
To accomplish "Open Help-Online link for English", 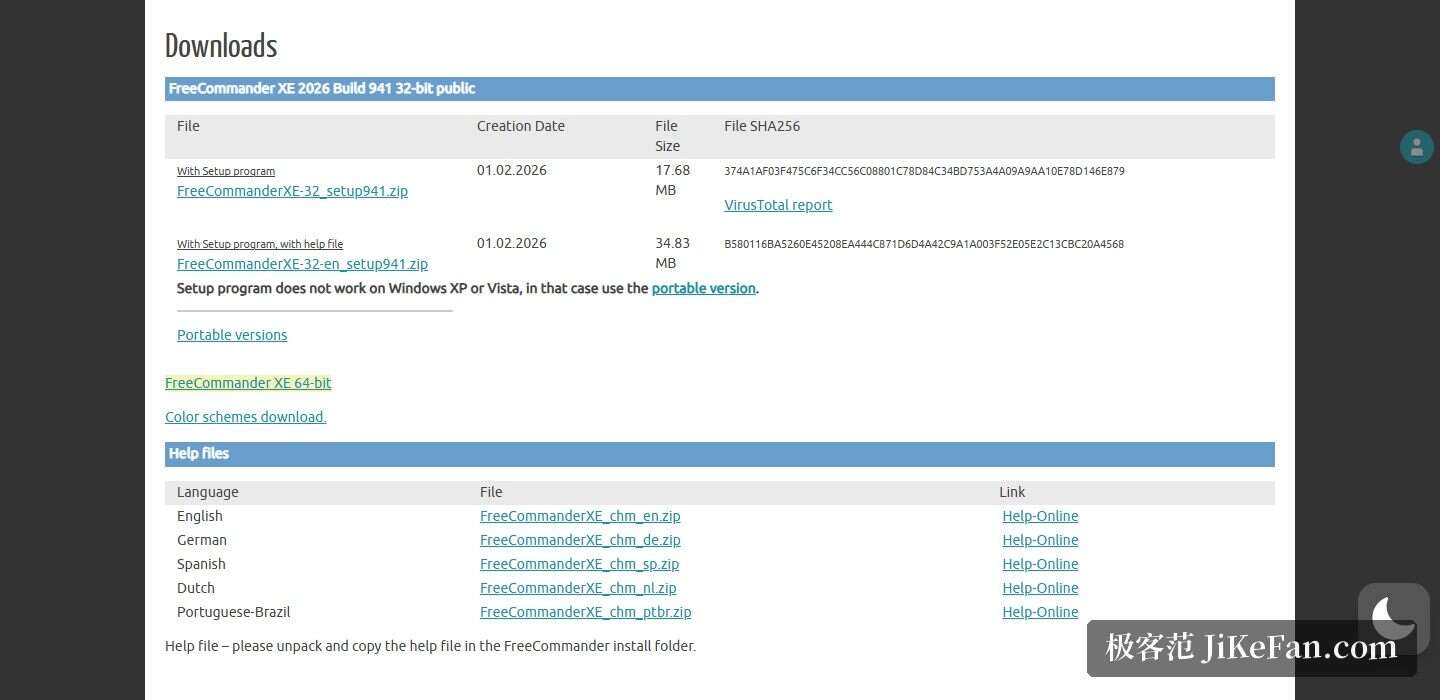I will pos(1040,516).
